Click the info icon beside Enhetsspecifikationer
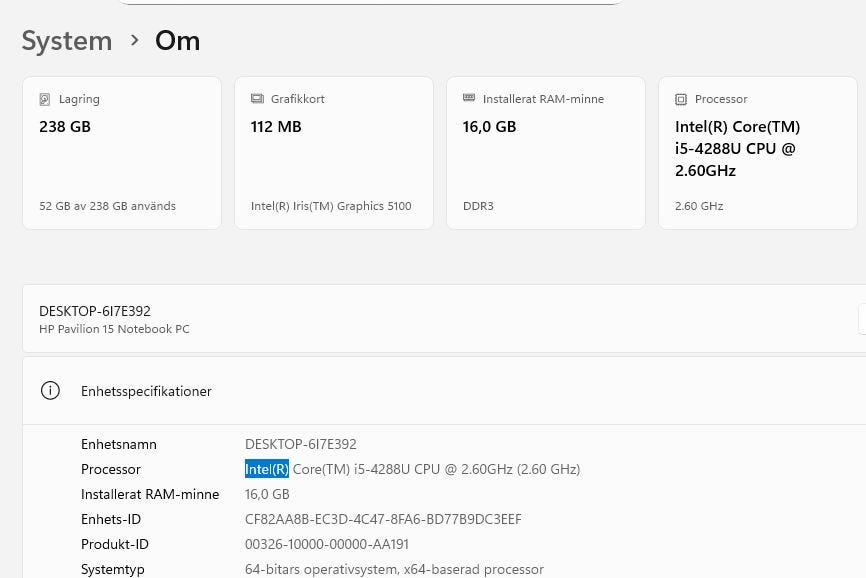This screenshot has width=866, height=578. pyautogui.click(x=50, y=391)
